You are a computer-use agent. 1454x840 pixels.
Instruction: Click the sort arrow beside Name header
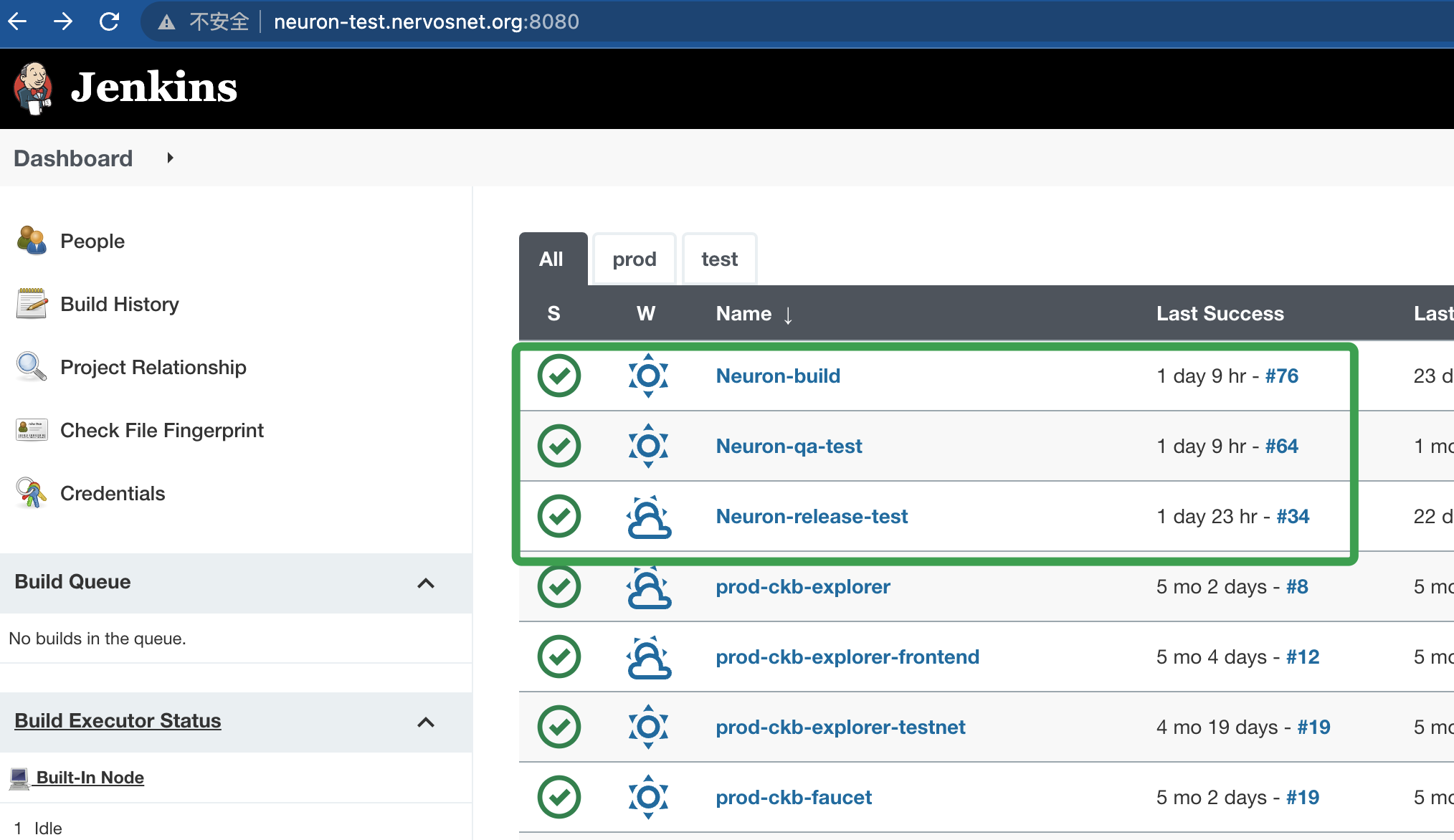click(x=789, y=314)
